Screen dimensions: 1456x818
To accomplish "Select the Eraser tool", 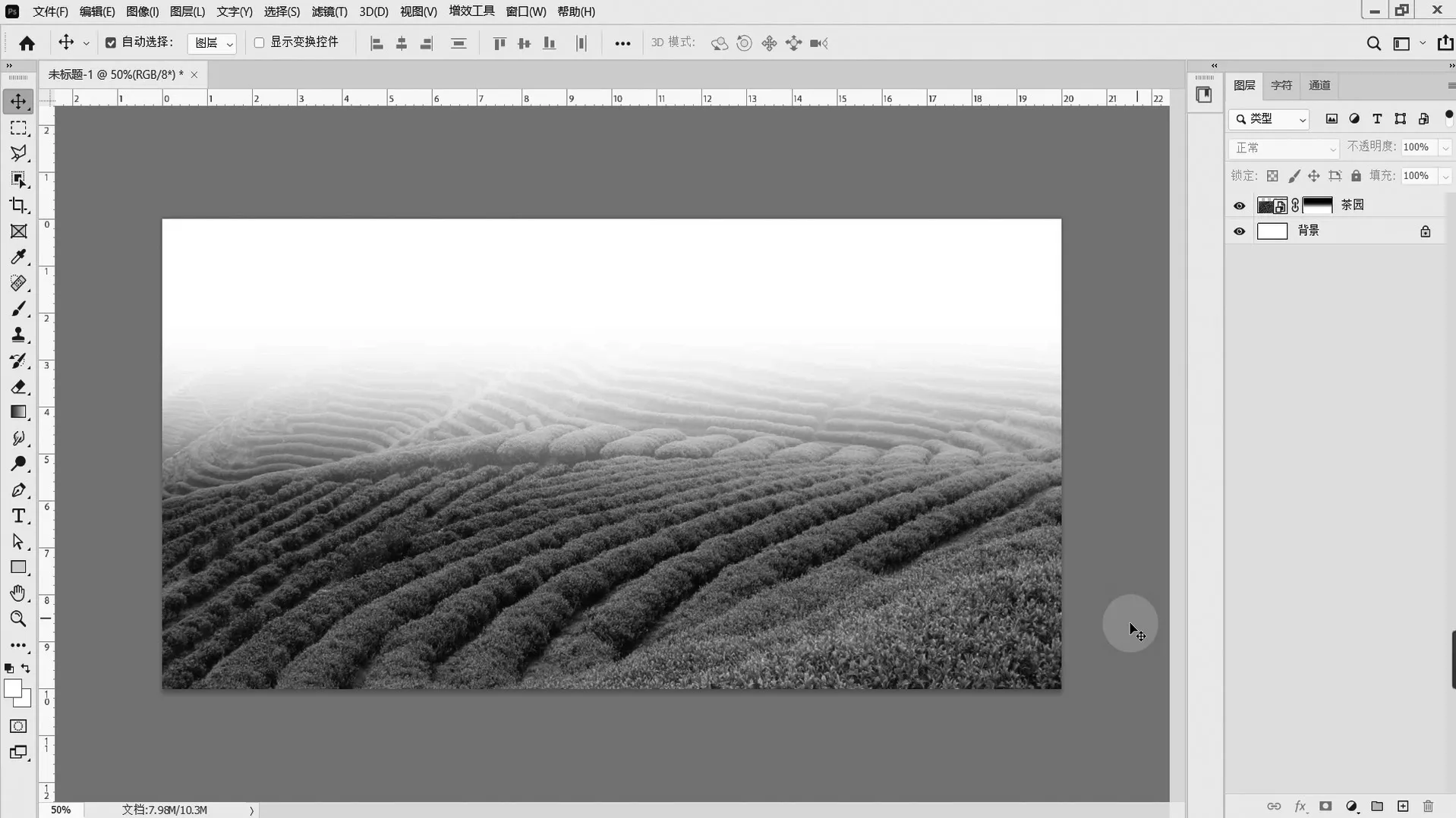I will coord(18,386).
